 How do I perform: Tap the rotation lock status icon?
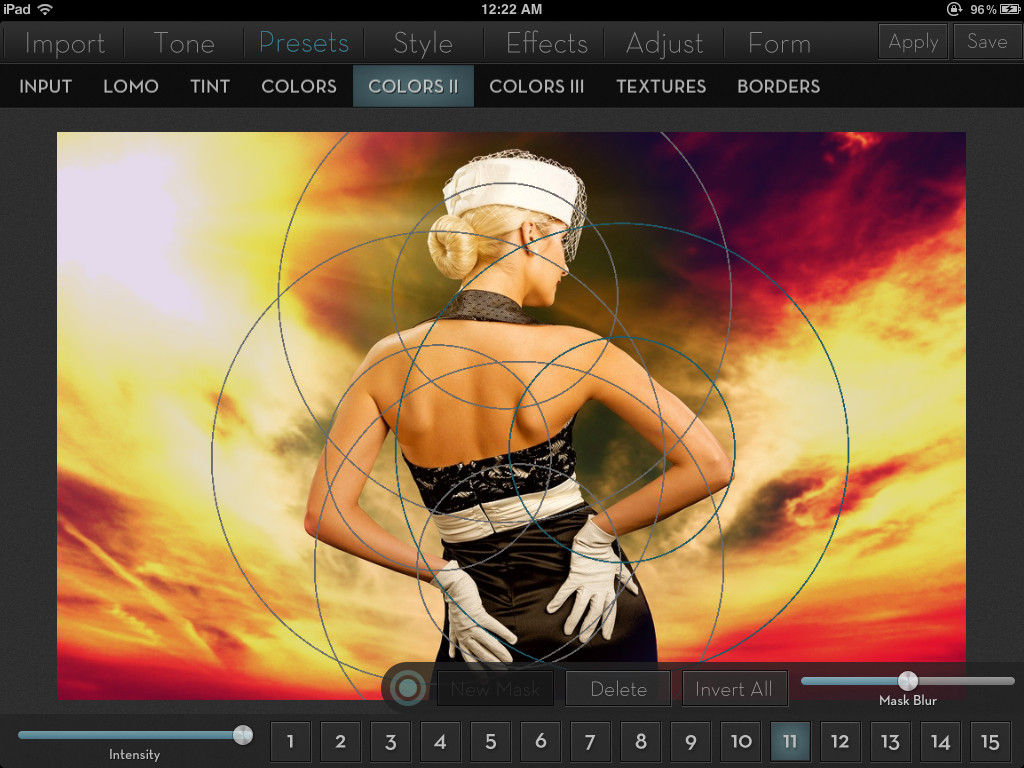click(x=954, y=9)
